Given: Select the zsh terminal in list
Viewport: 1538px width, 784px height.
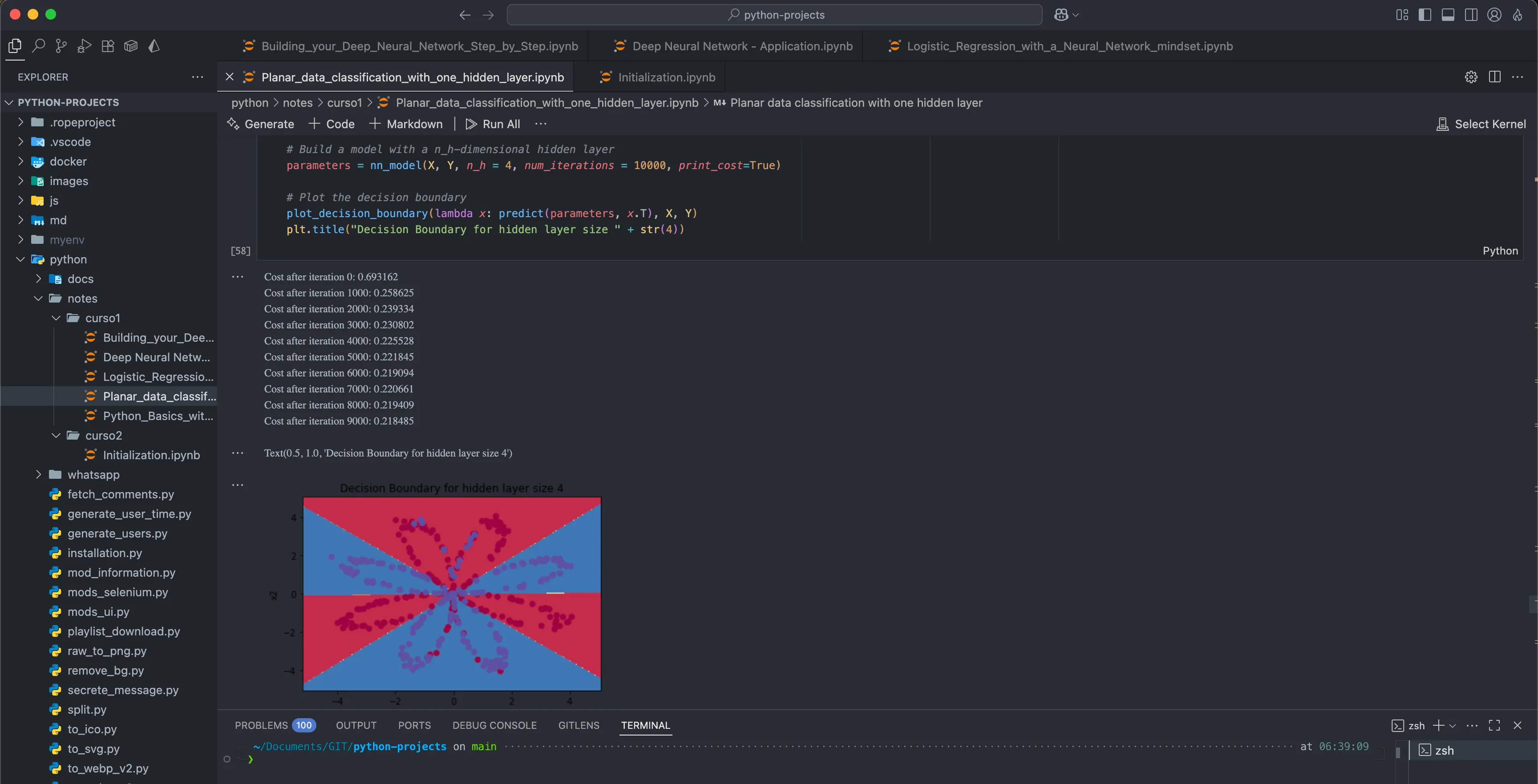Looking at the screenshot, I should coord(1473,750).
